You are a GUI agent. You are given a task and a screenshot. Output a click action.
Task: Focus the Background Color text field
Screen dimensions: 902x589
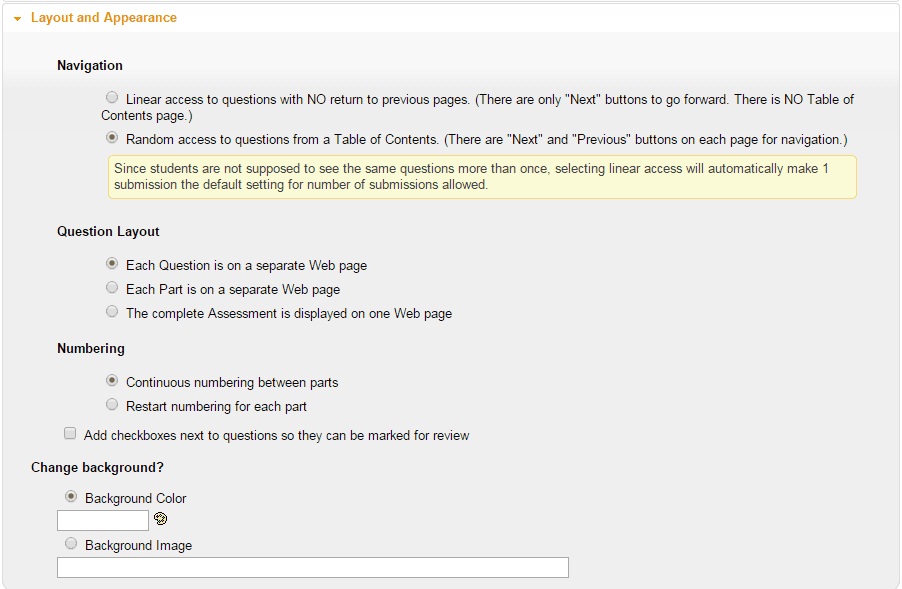(x=103, y=521)
